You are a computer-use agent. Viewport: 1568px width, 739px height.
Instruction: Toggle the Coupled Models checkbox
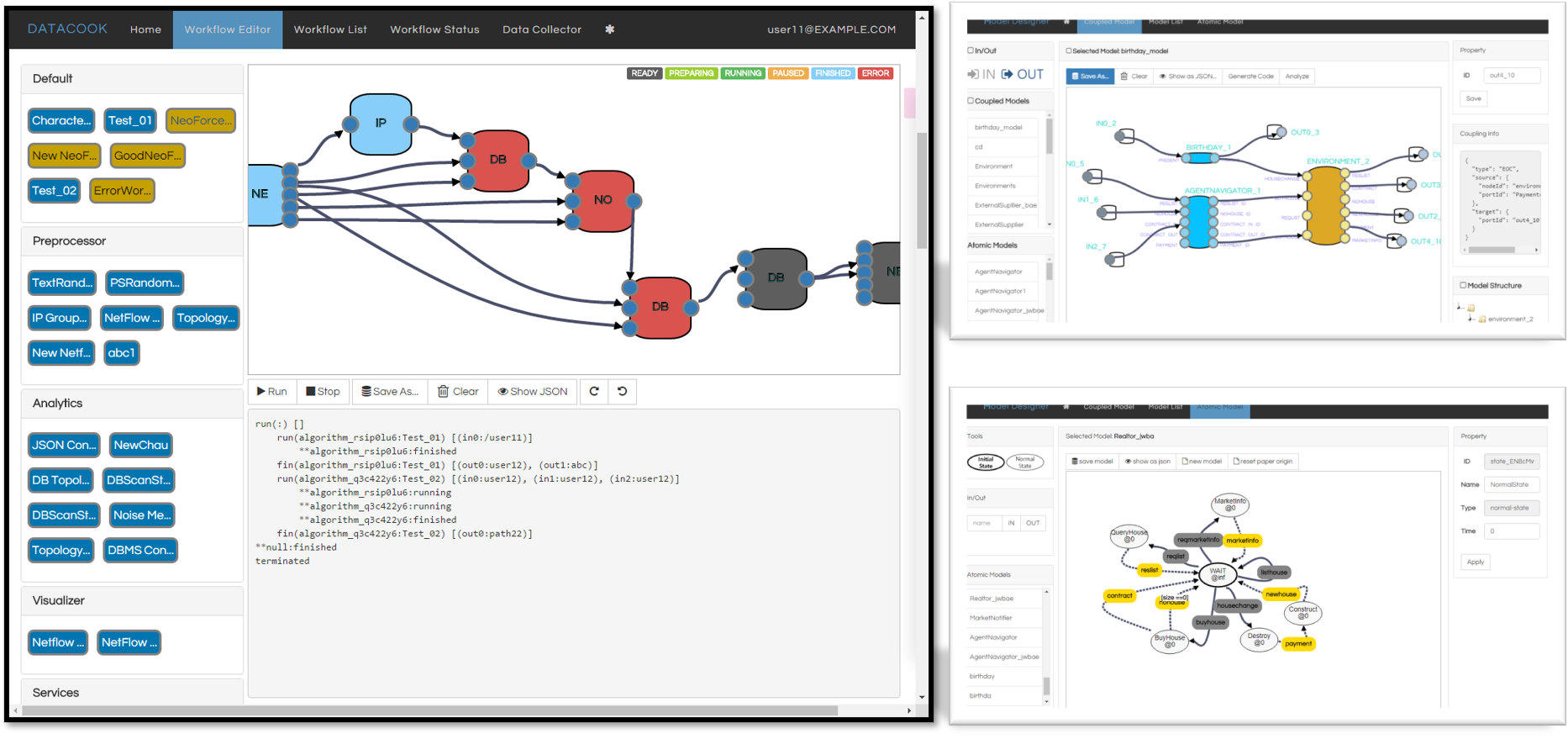(x=971, y=101)
